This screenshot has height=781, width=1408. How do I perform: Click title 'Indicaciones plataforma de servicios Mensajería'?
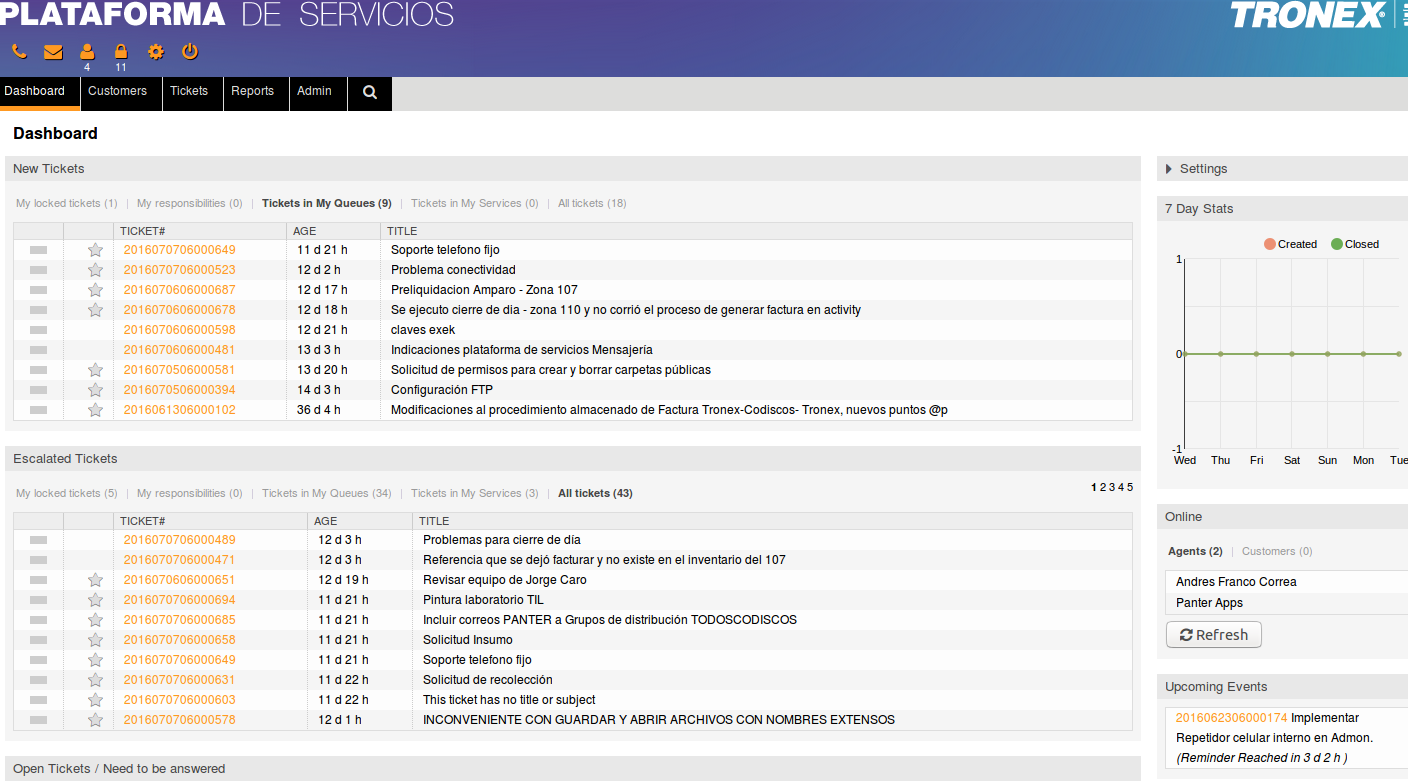pyautogui.click(x=522, y=350)
